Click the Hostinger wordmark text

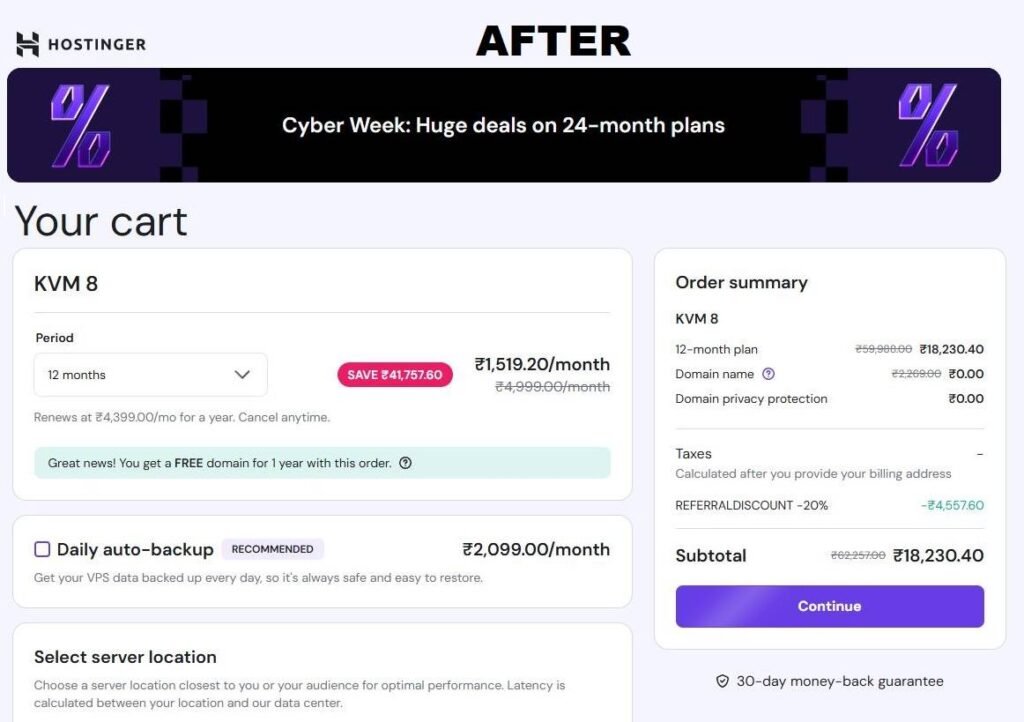(x=97, y=44)
